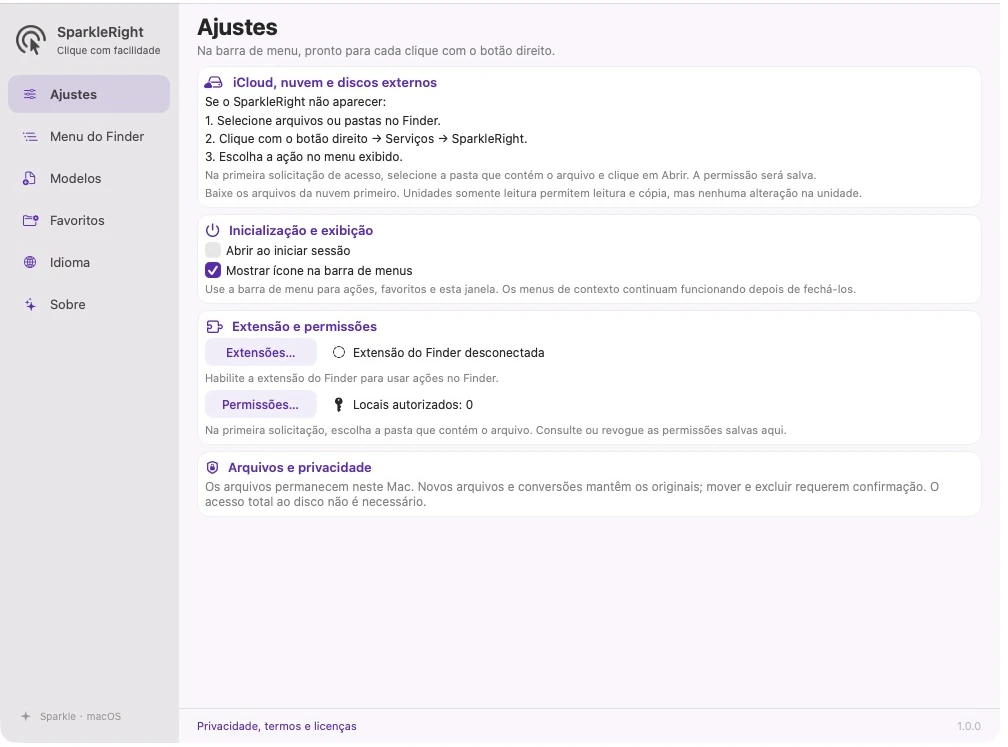Viewport: 1008px width, 747px height.
Task: Click the Arquivos e privacidade heading
Action: pos(300,467)
